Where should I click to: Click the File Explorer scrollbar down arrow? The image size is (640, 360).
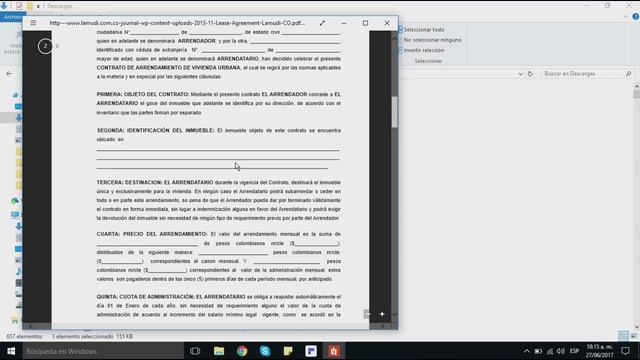(636, 327)
